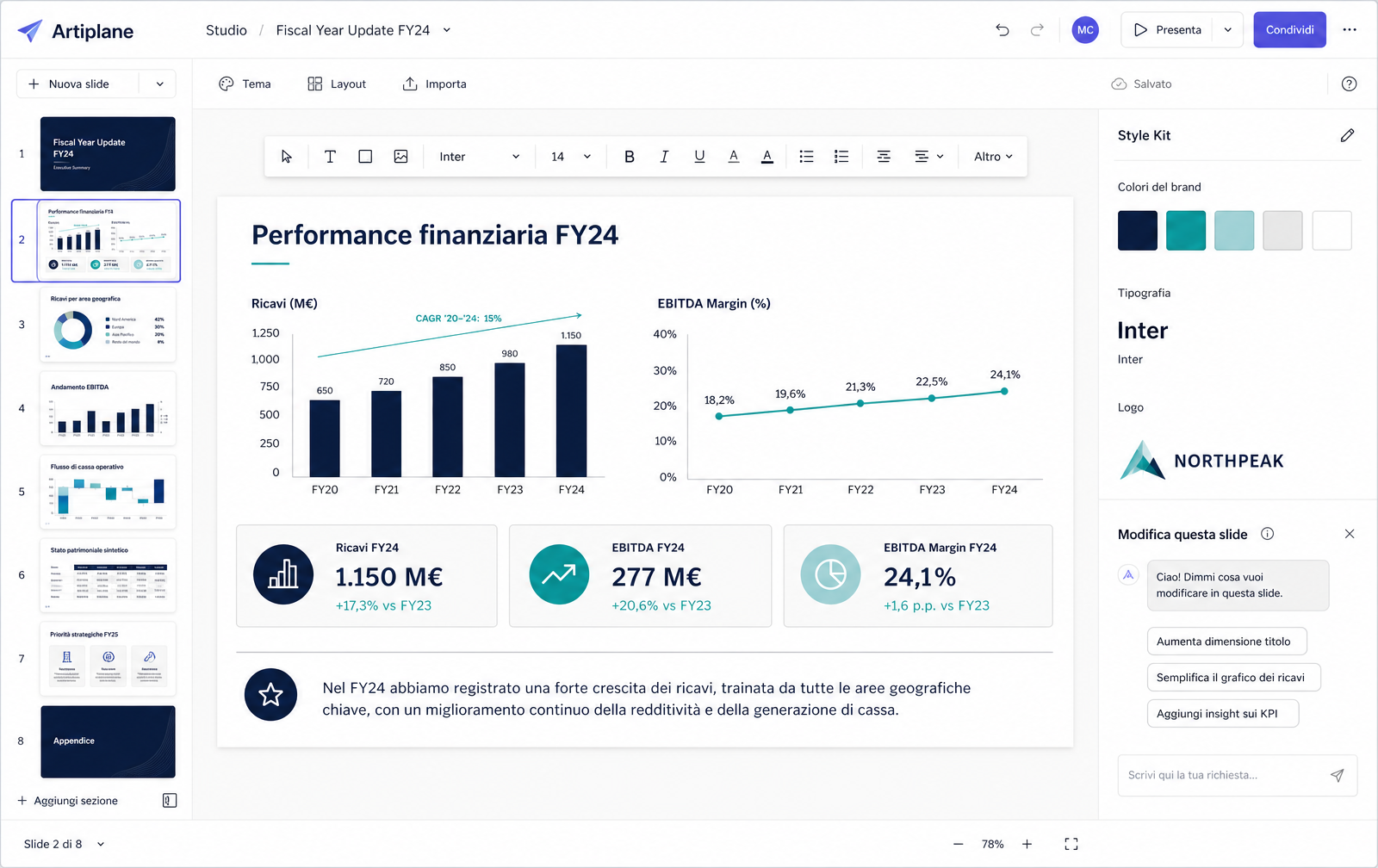Toggle underline formatting
The image size is (1378, 868).
(699, 157)
